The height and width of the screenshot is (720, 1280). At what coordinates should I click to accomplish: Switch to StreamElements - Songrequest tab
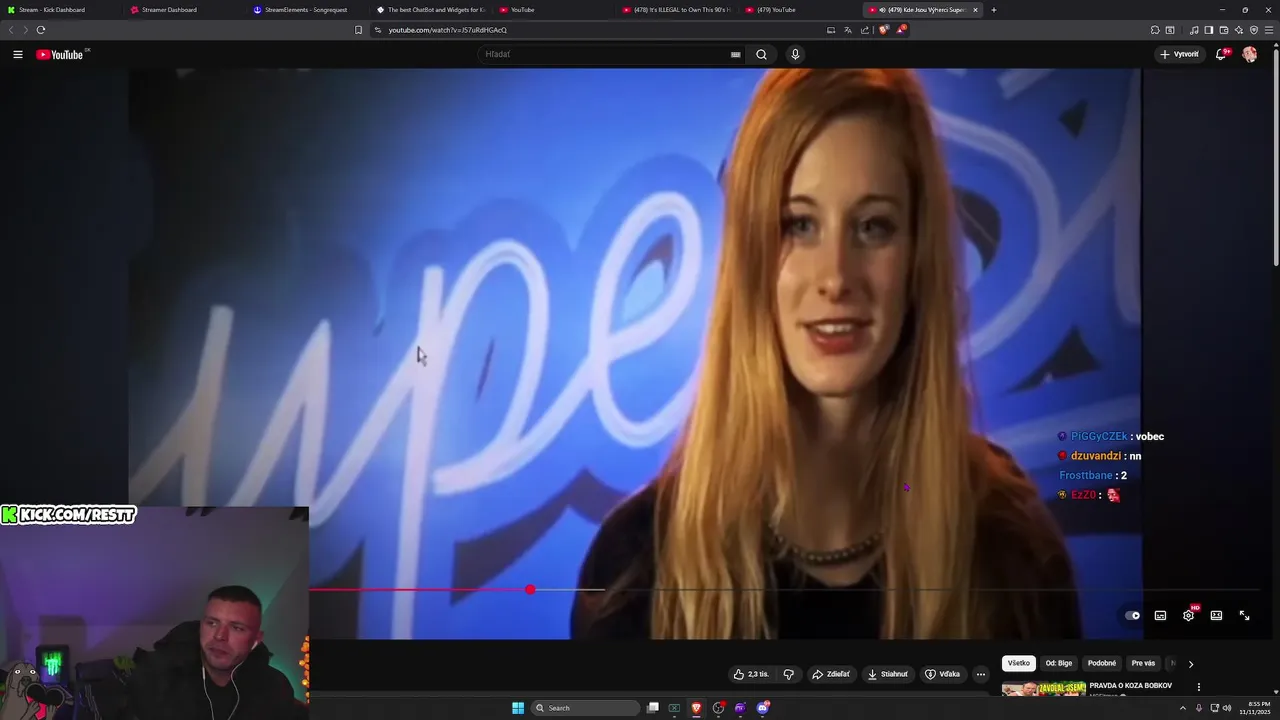tap(308, 10)
